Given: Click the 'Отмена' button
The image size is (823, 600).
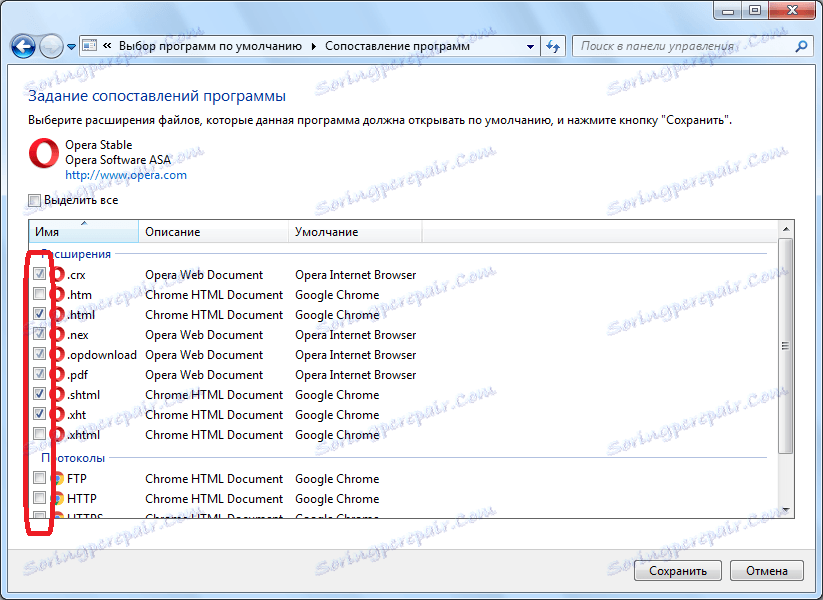Looking at the screenshot, I should [x=766, y=571].
